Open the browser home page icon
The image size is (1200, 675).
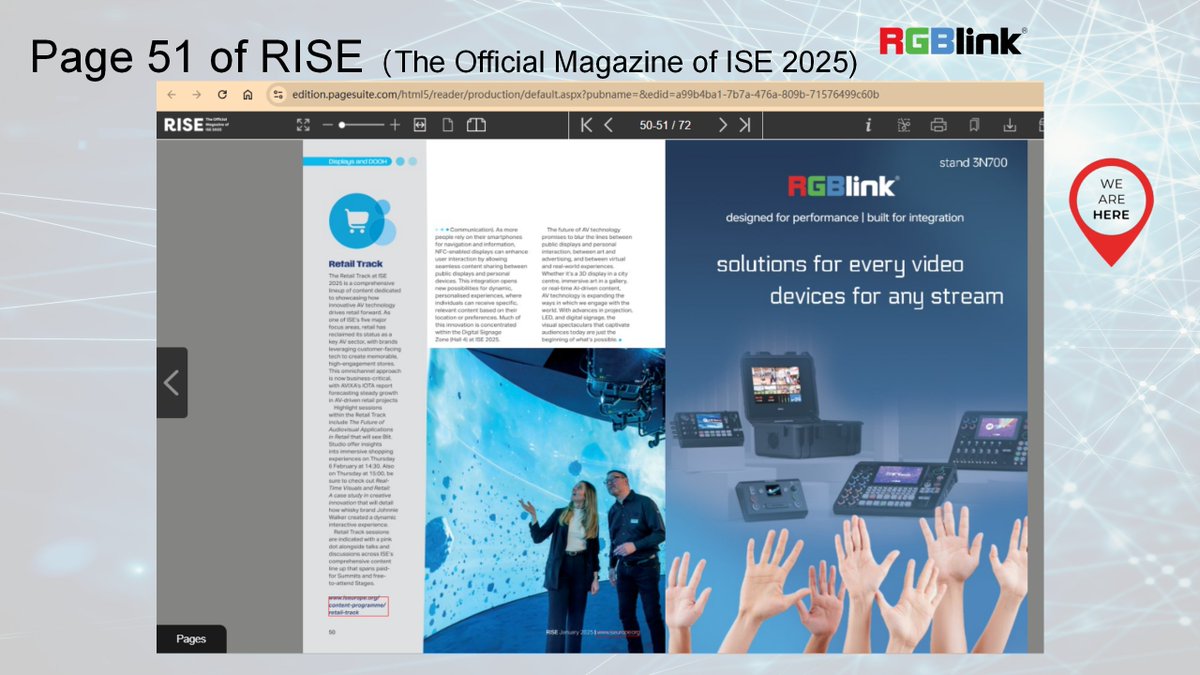pos(247,95)
